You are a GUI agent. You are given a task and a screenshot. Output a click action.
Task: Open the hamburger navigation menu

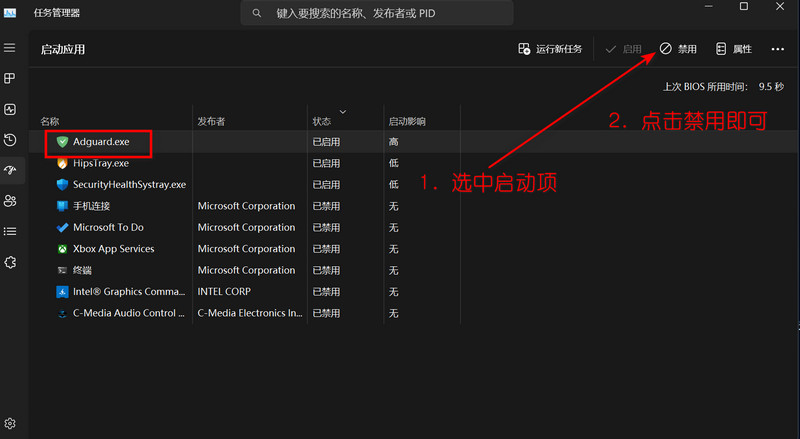[10, 48]
